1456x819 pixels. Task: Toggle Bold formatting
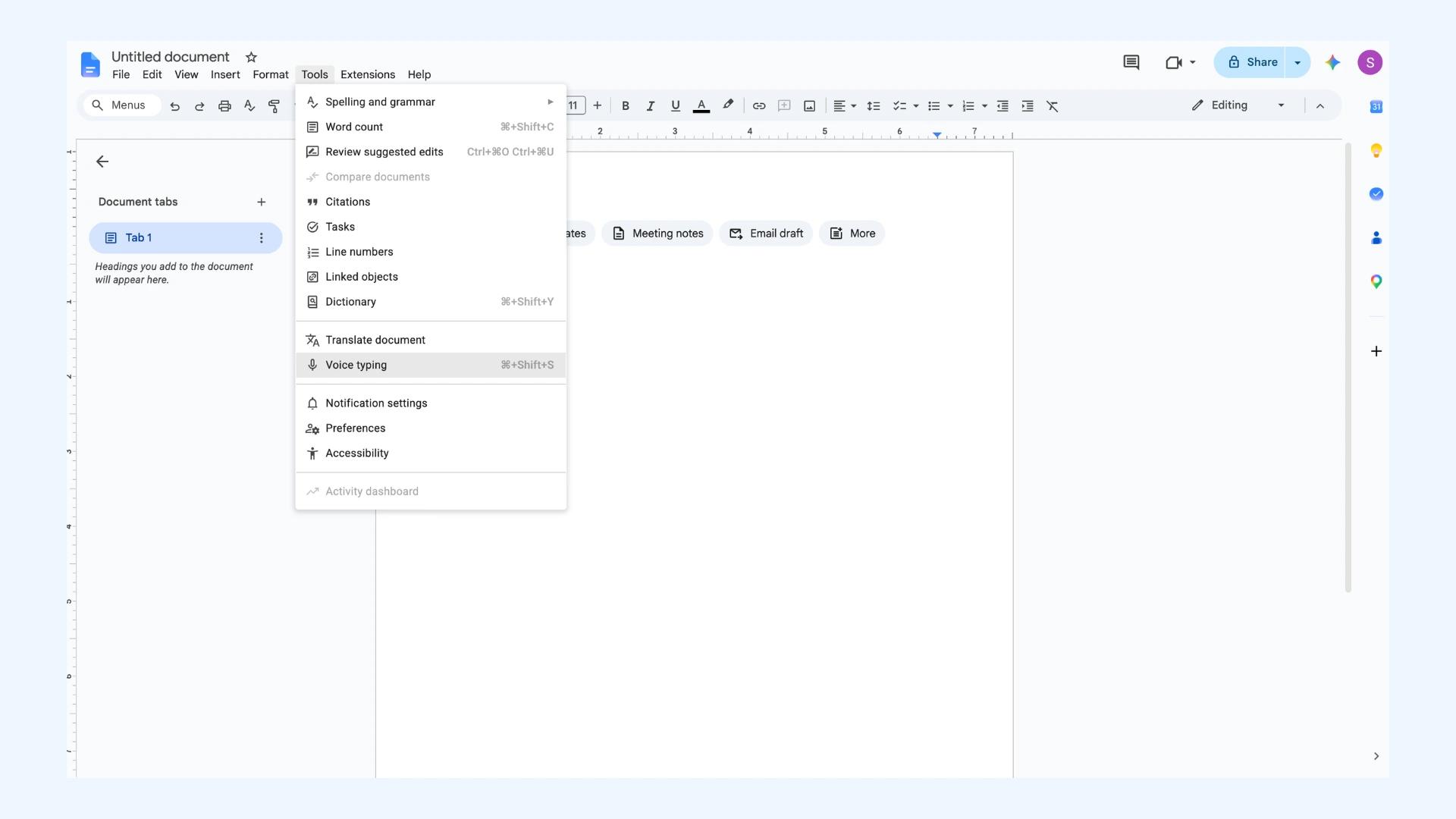pyautogui.click(x=626, y=106)
